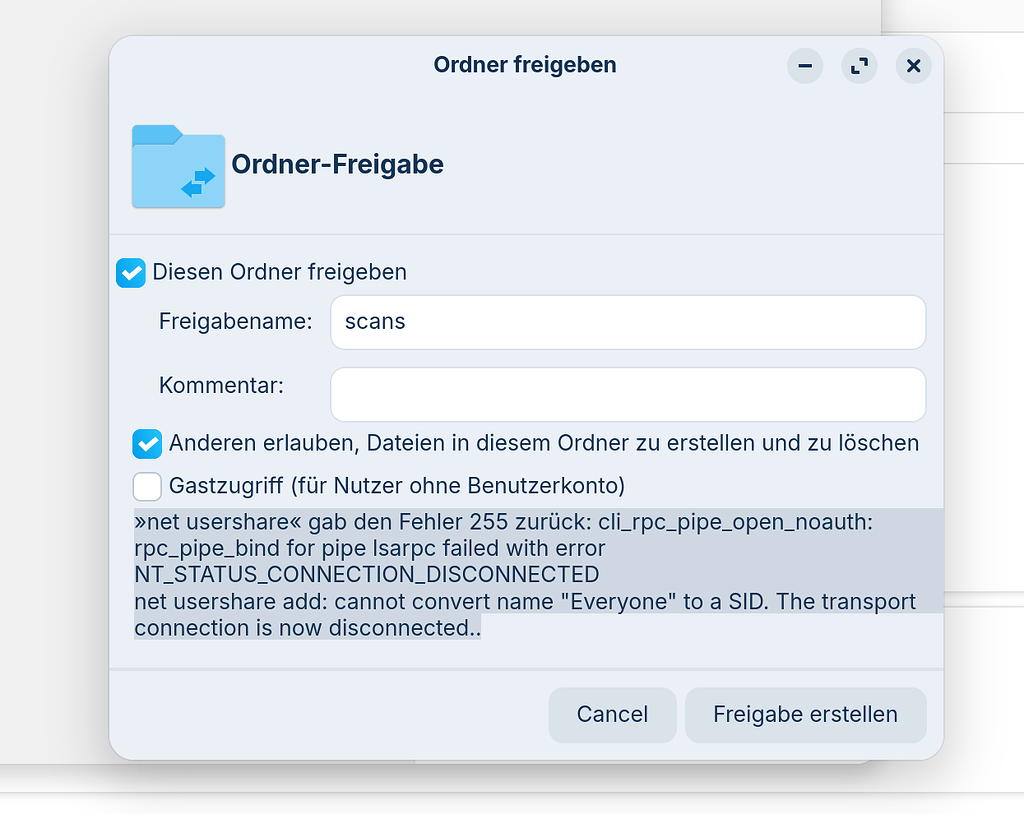Uncheck "Anderen erlauben, Dateien zu erstellen und löschen"
1024x814 pixels.
(x=147, y=444)
